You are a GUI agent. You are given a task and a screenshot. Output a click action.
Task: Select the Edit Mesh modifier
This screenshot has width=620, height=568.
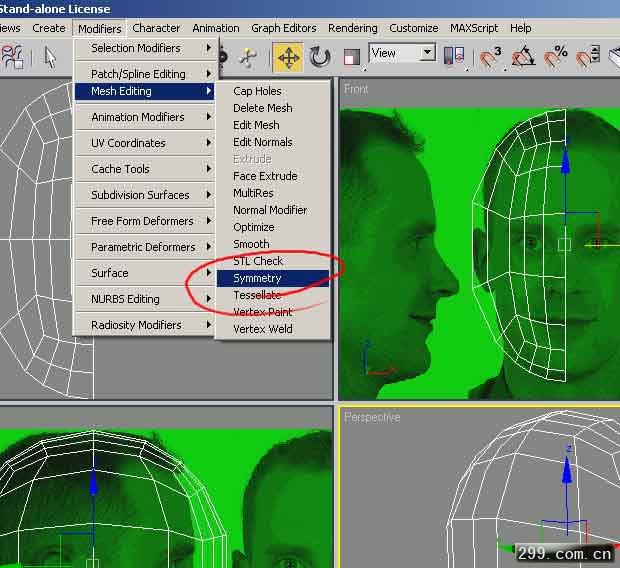(x=256, y=125)
